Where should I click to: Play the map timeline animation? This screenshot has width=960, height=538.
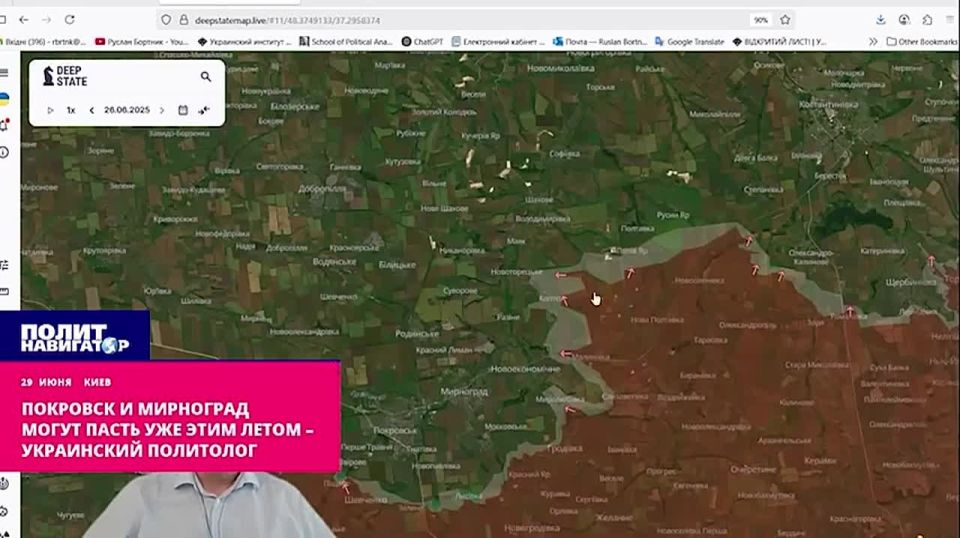(51, 110)
